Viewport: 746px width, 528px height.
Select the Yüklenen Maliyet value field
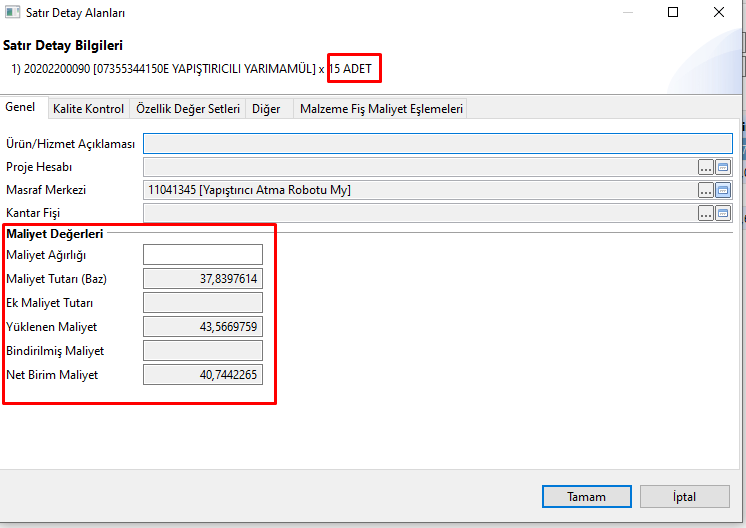click(203, 327)
